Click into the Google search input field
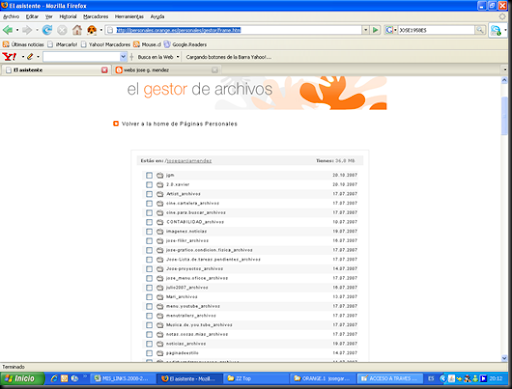512x389 pixels. pyautogui.click(x=436, y=30)
